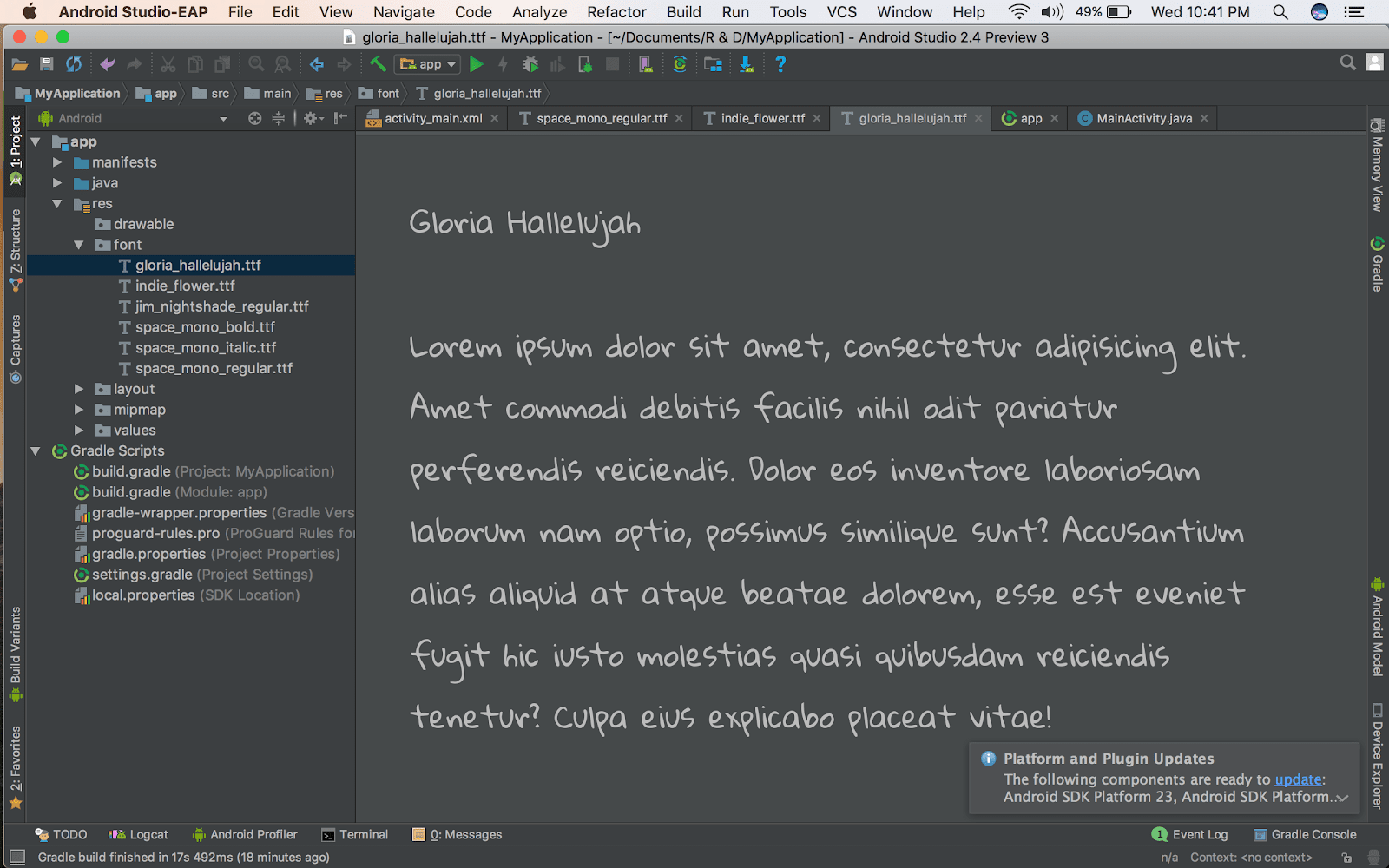The height and width of the screenshot is (868, 1389).
Task: Click the Find magnifier icon
Action: tap(256, 64)
